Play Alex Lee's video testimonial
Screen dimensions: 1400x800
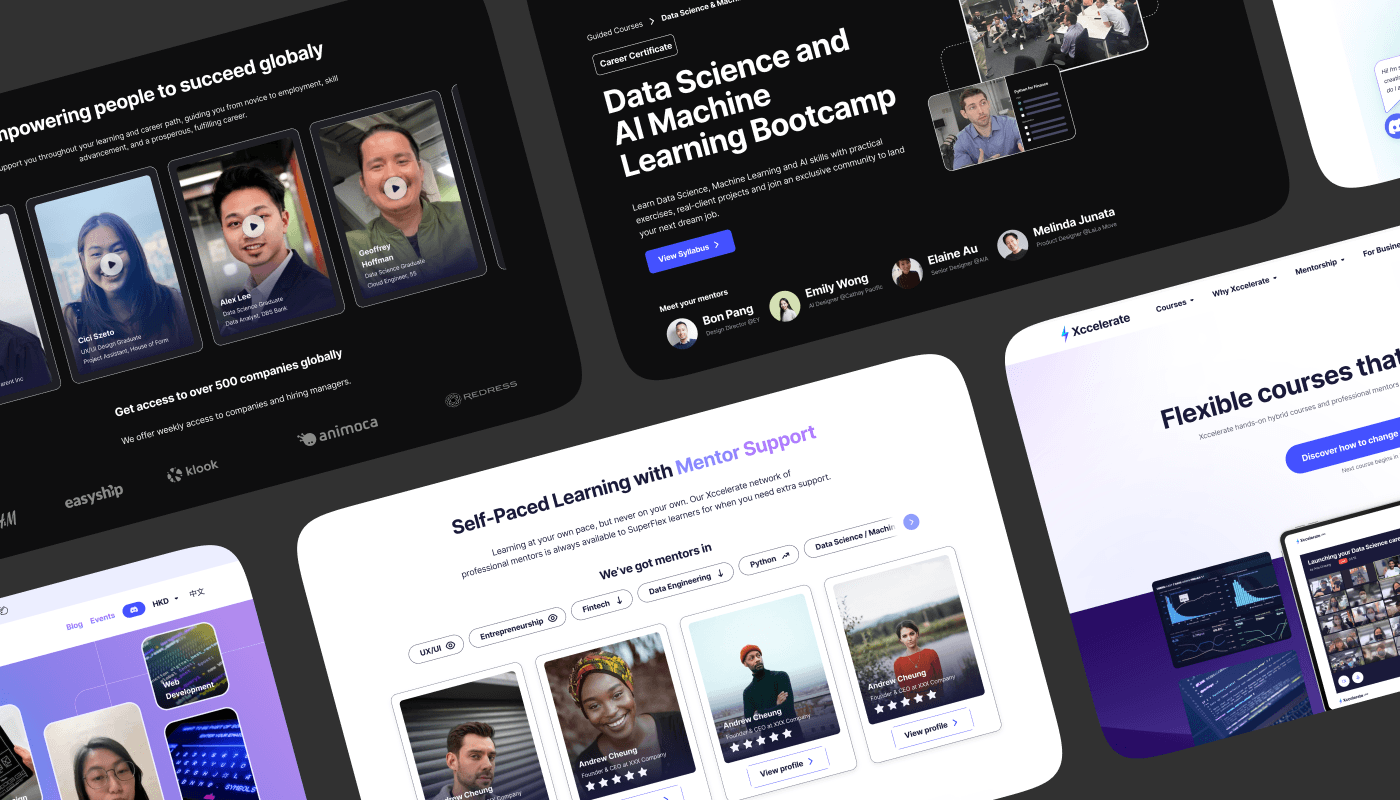click(253, 226)
